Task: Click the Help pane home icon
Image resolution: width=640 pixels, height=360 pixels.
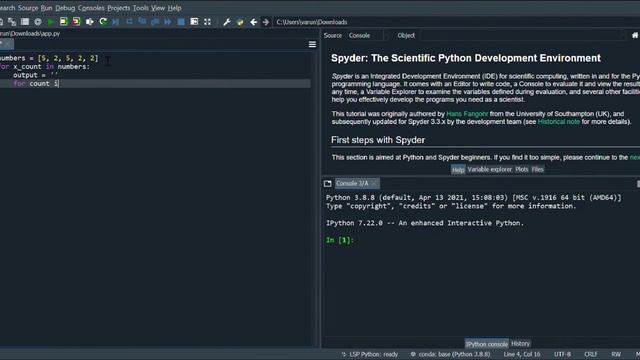Action: point(635,36)
